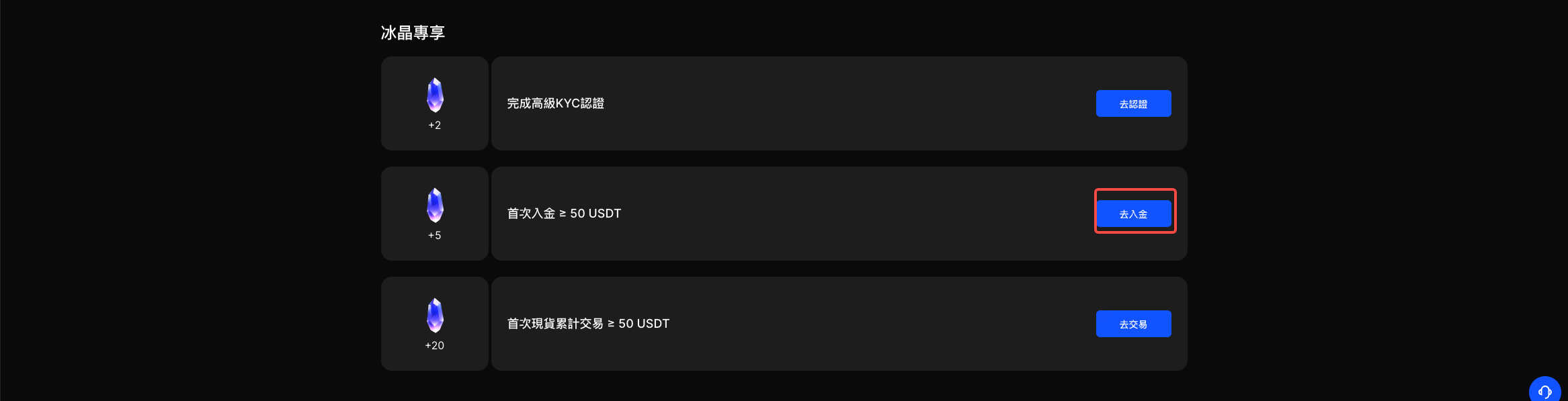The width and height of the screenshot is (1568, 401).
Task: Click the 冰晶專享 section heading
Action: (x=413, y=33)
